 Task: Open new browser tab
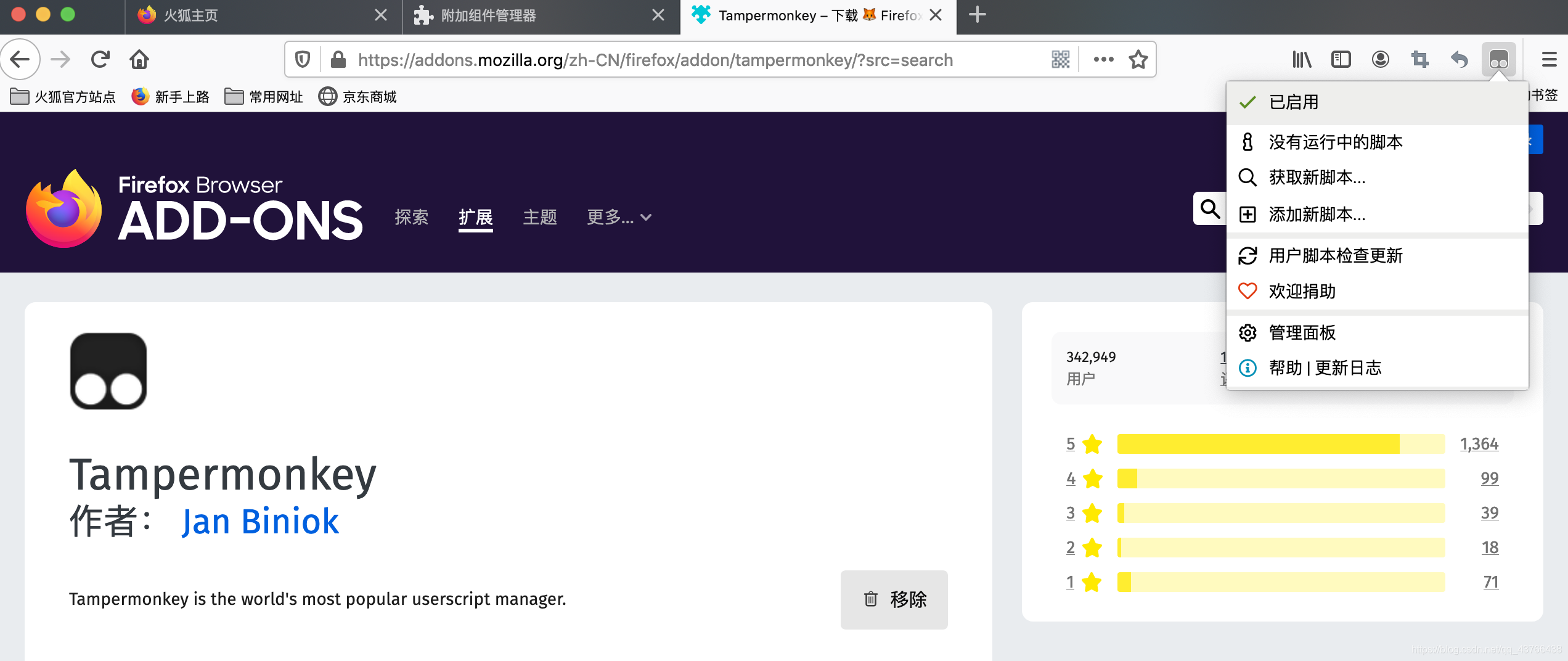(978, 15)
